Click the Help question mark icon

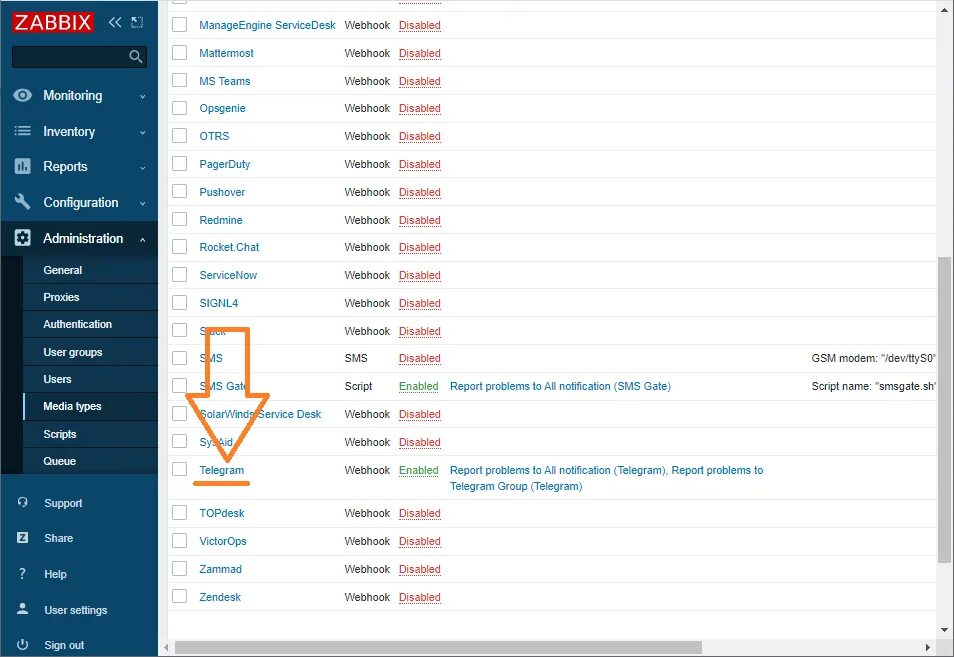23,574
